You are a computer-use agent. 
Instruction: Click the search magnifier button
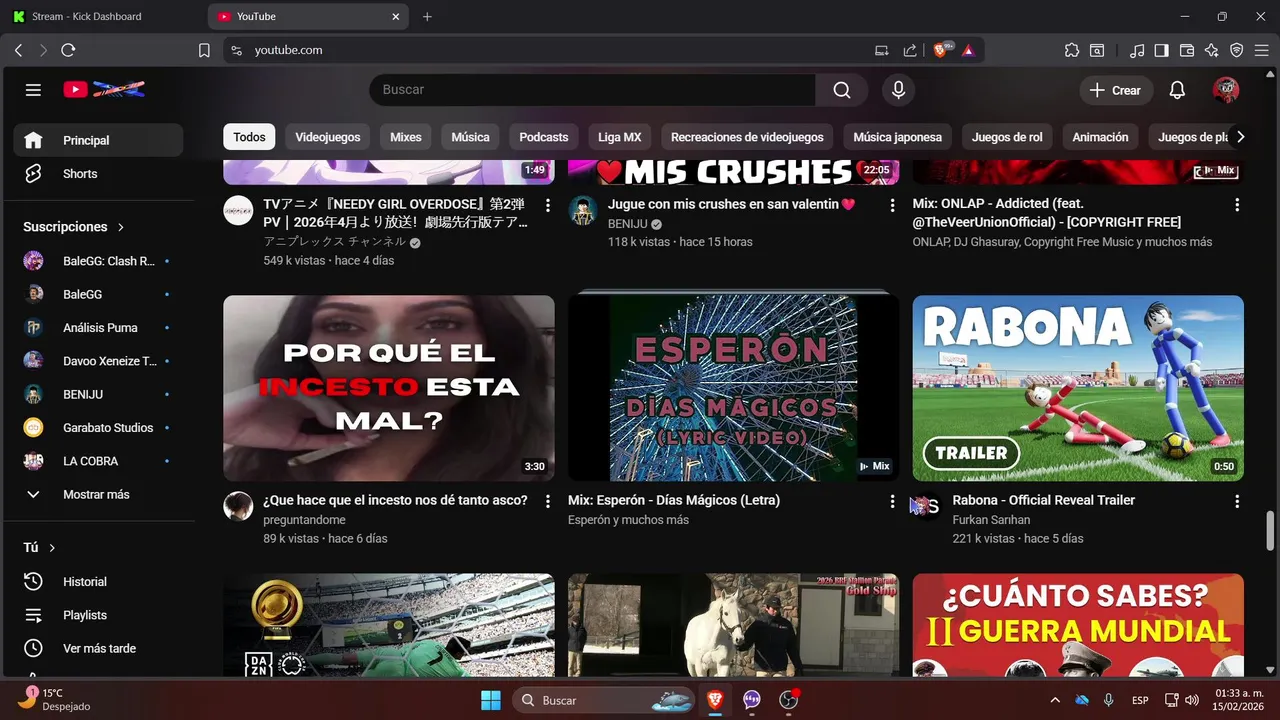click(x=842, y=90)
